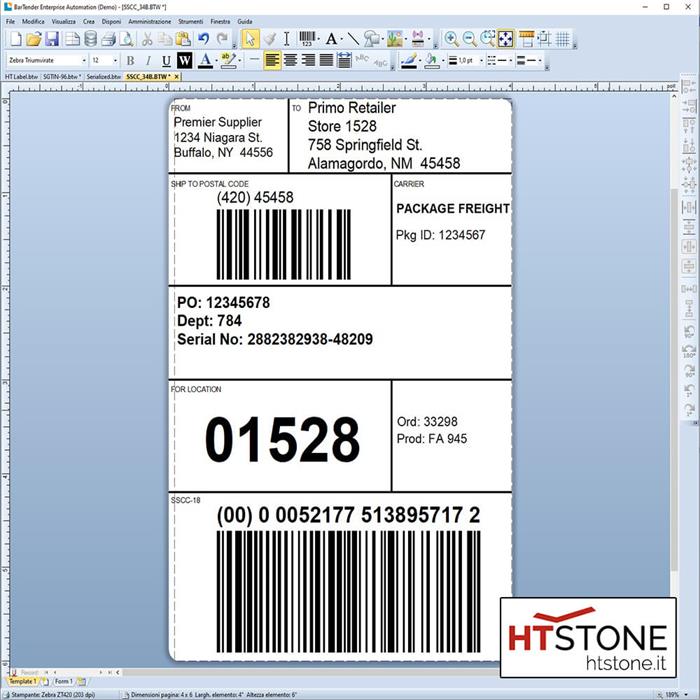This screenshot has height=700, width=700.
Task: Toggle Bold text formatting
Action: [x=130, y=60]
